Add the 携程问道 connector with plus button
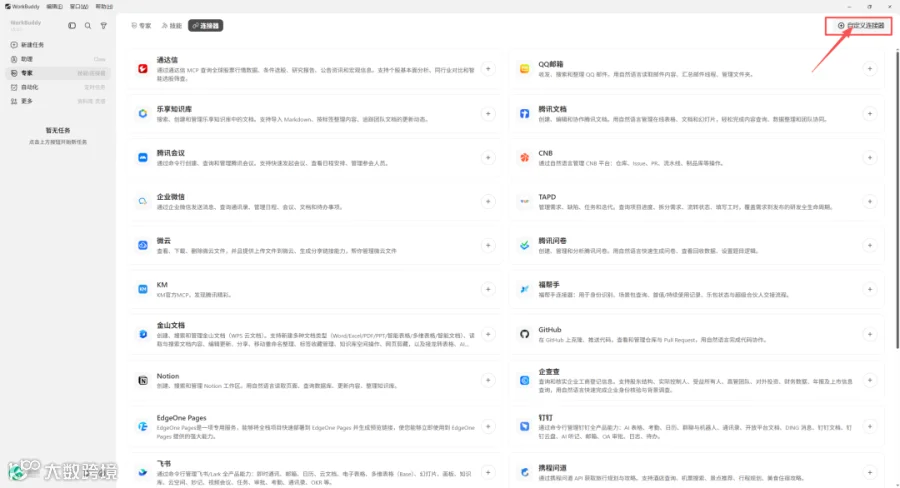 point(870,472)
